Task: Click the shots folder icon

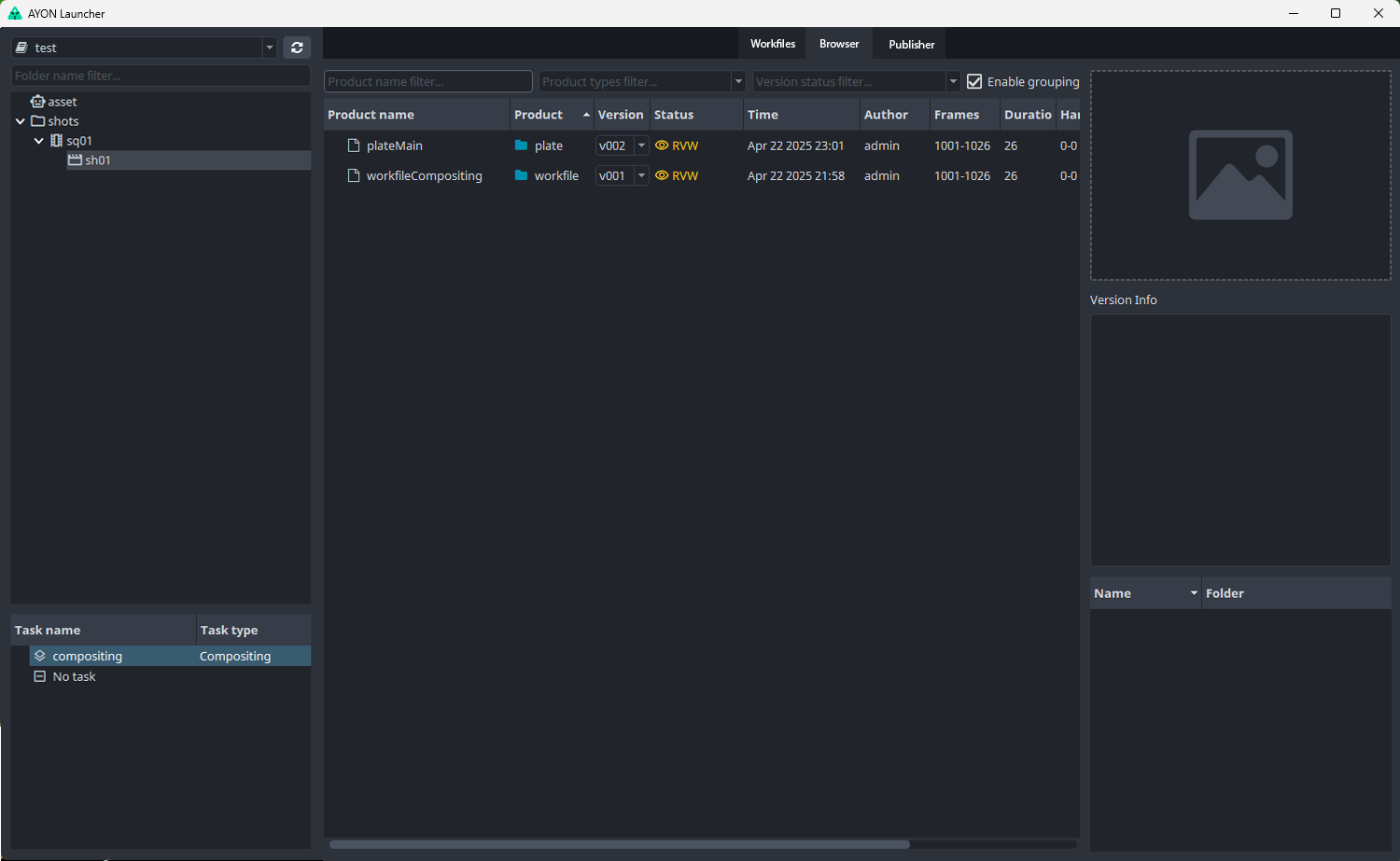Action: (x=37, y=121)
